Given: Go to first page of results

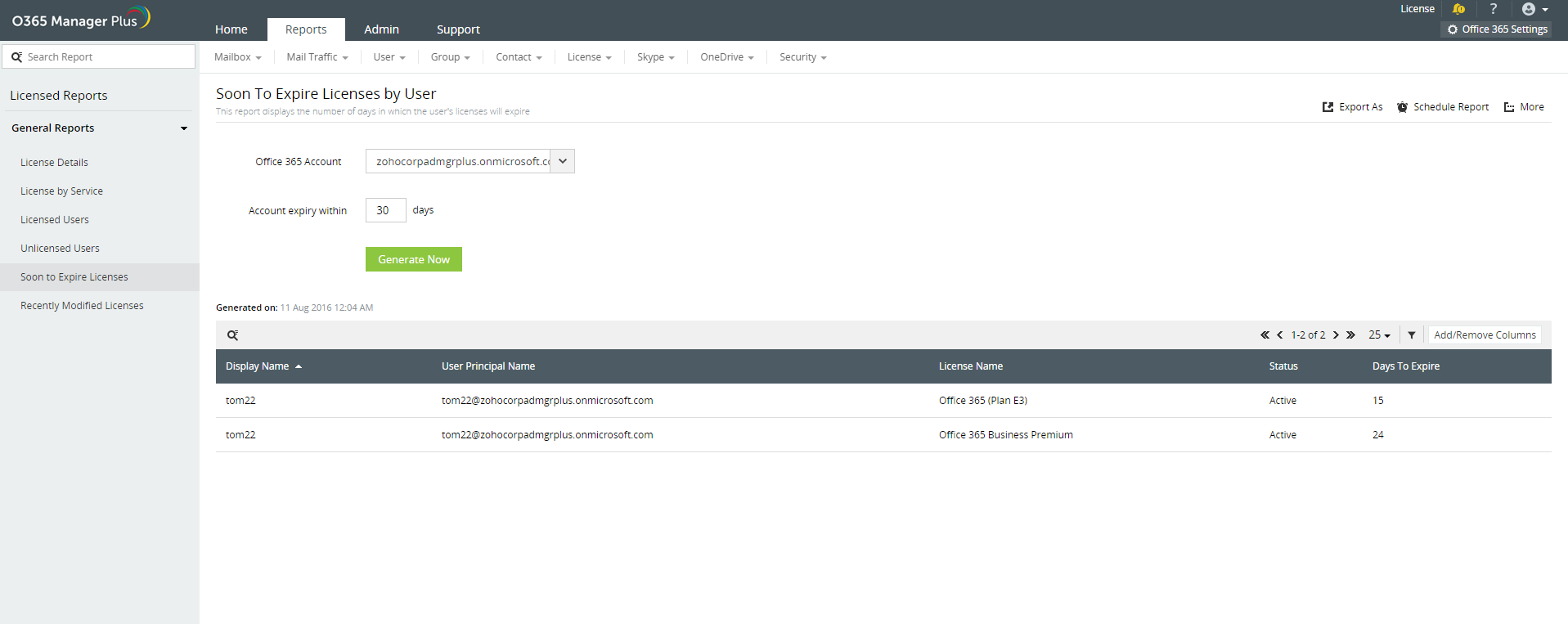Looking at the screenshot, I should (1265, 335).
